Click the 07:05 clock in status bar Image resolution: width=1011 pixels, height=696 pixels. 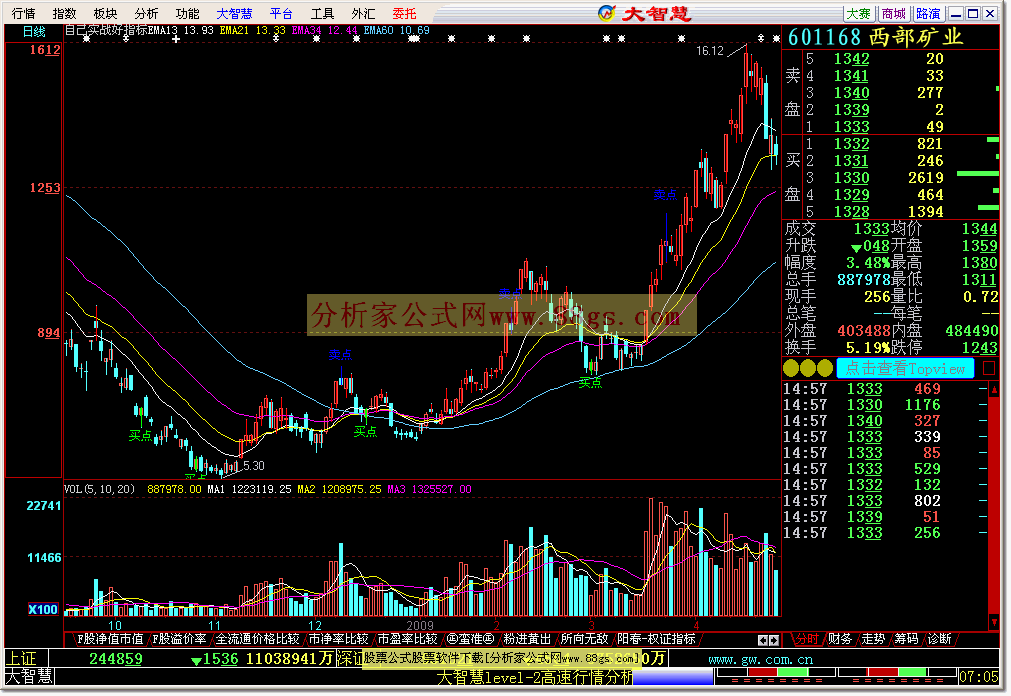978,677
